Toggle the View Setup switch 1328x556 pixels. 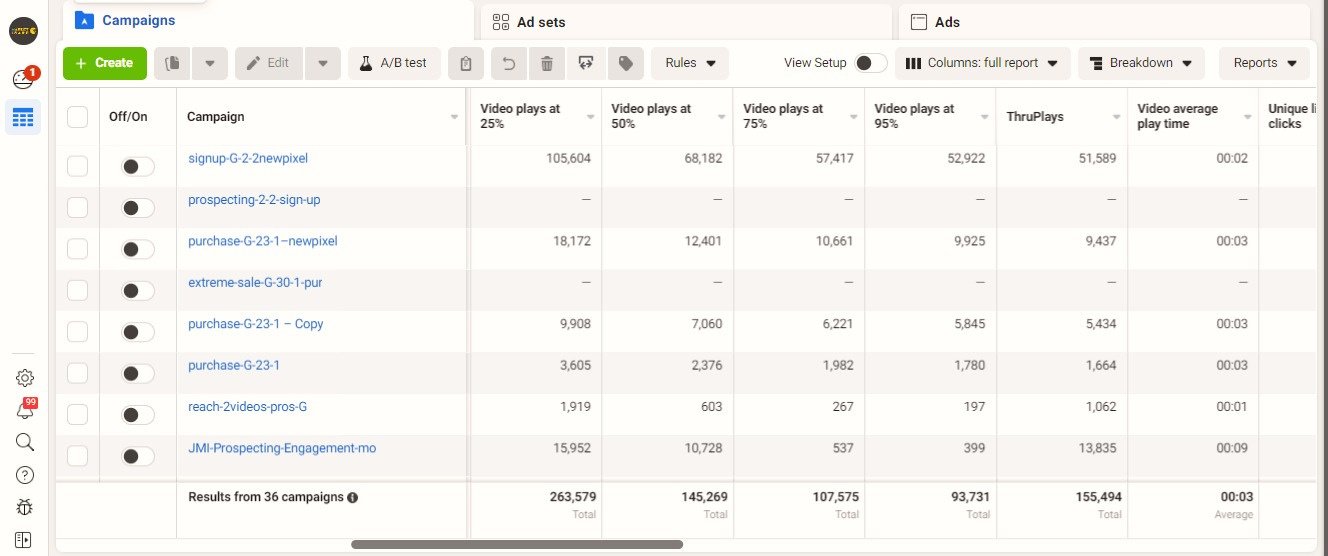870,63
